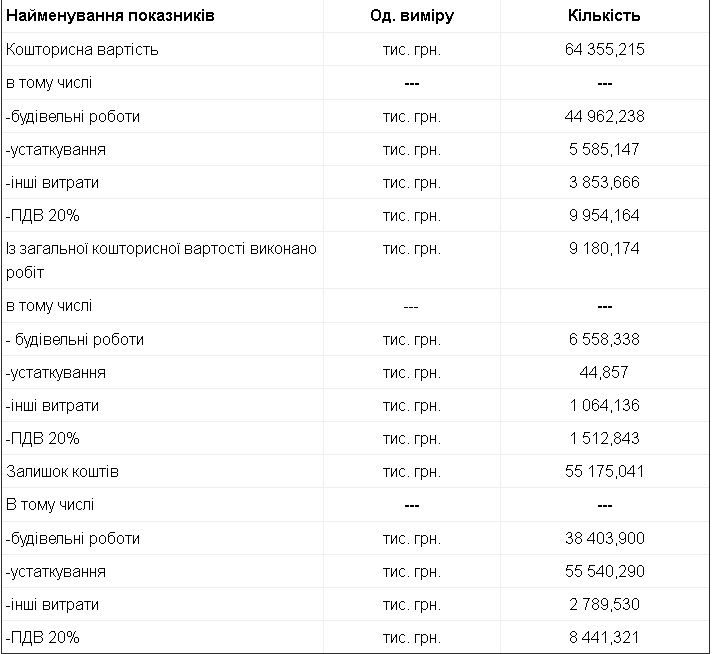Click the value 5 585,147
The width and height of the screenshot is (712, 654).
pyautogui.click(x=604, y=149)
